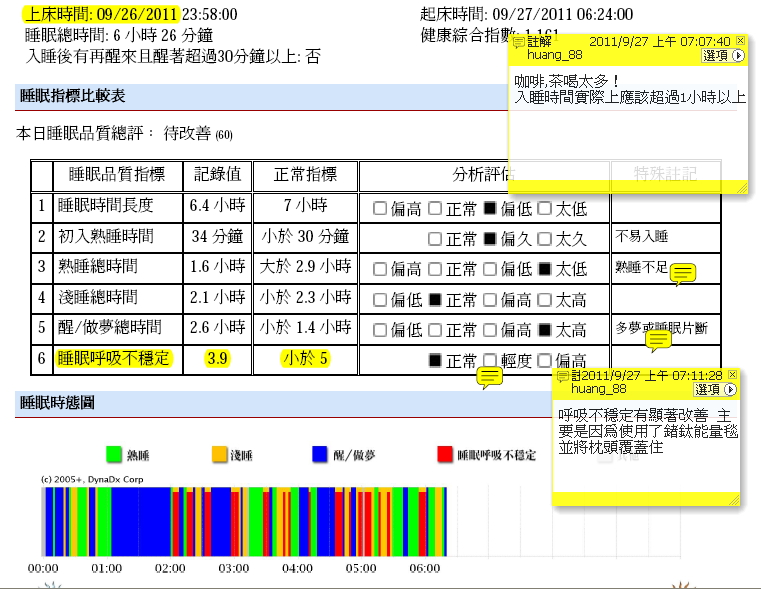Click the orange 淺睡 legend swatch
This screenshot has width=761, height=589.
tap(219, 455)
